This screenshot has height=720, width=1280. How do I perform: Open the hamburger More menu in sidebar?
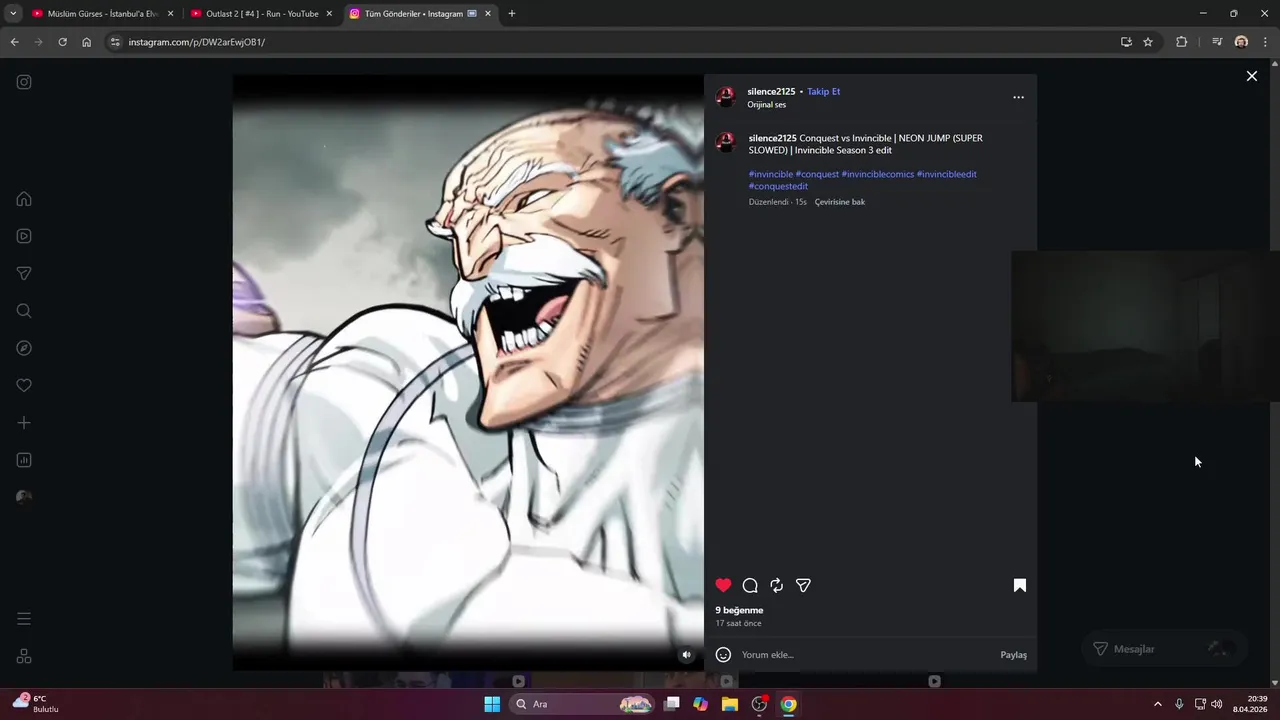[24, 619]
